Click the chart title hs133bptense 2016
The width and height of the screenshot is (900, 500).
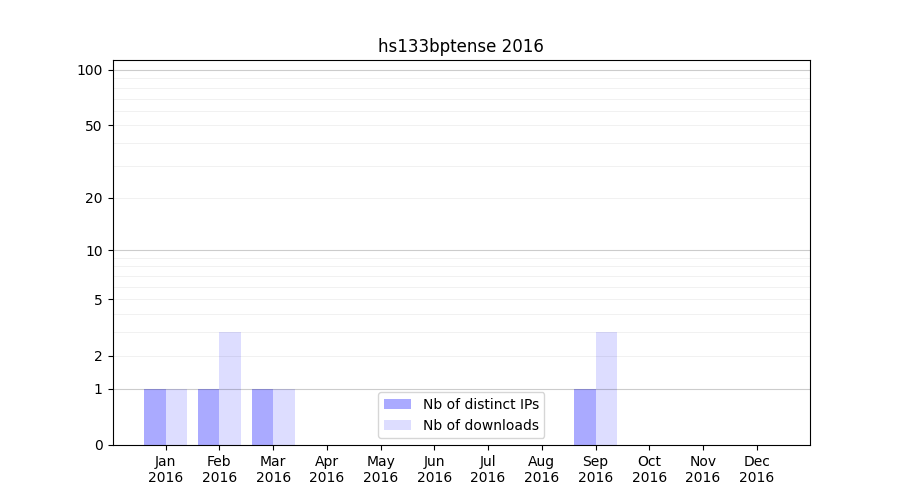pyautogui.click(x=460, y=46)
